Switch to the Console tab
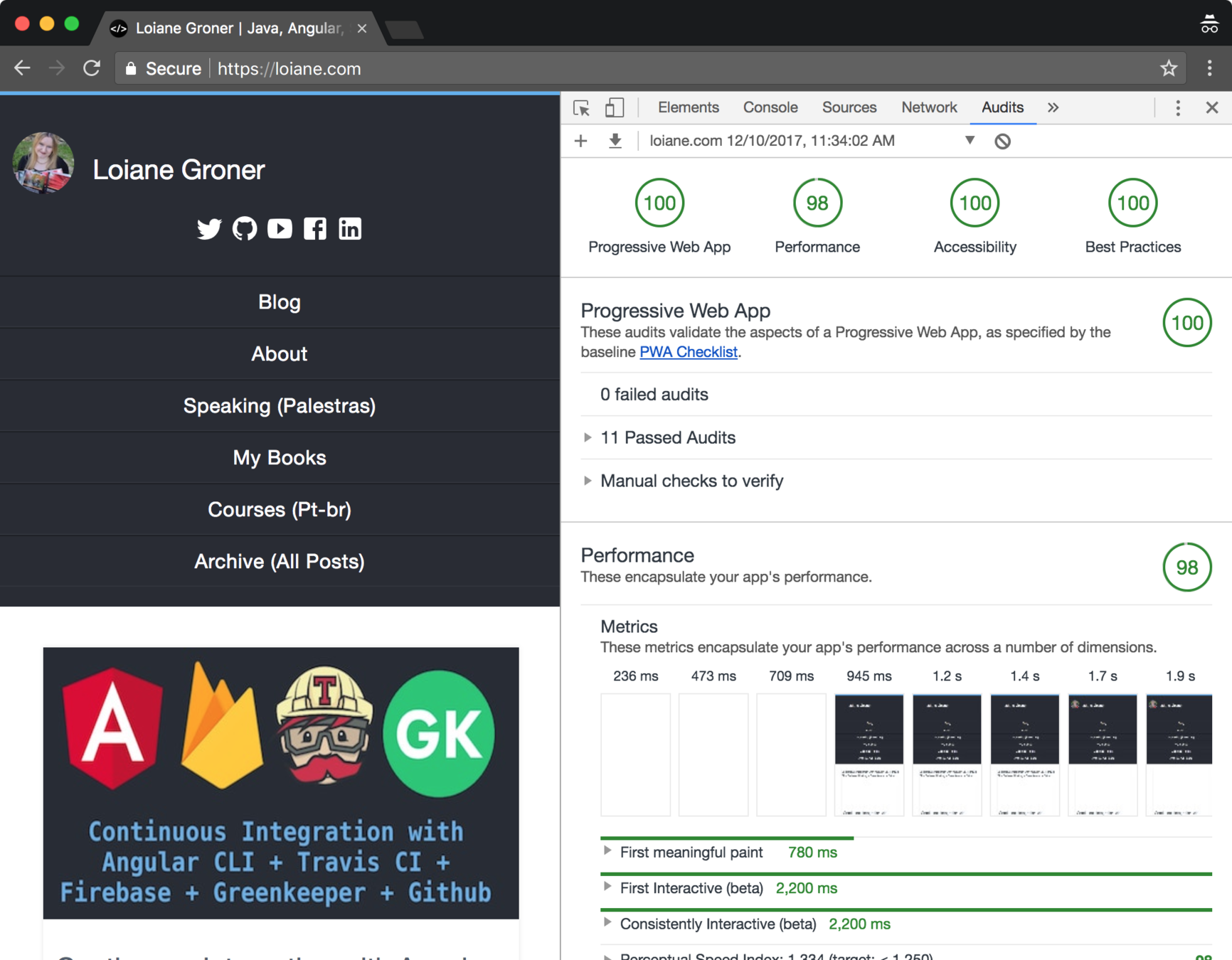The height and width of the screenshot is (960, 1232). click(x=770, y=108)
